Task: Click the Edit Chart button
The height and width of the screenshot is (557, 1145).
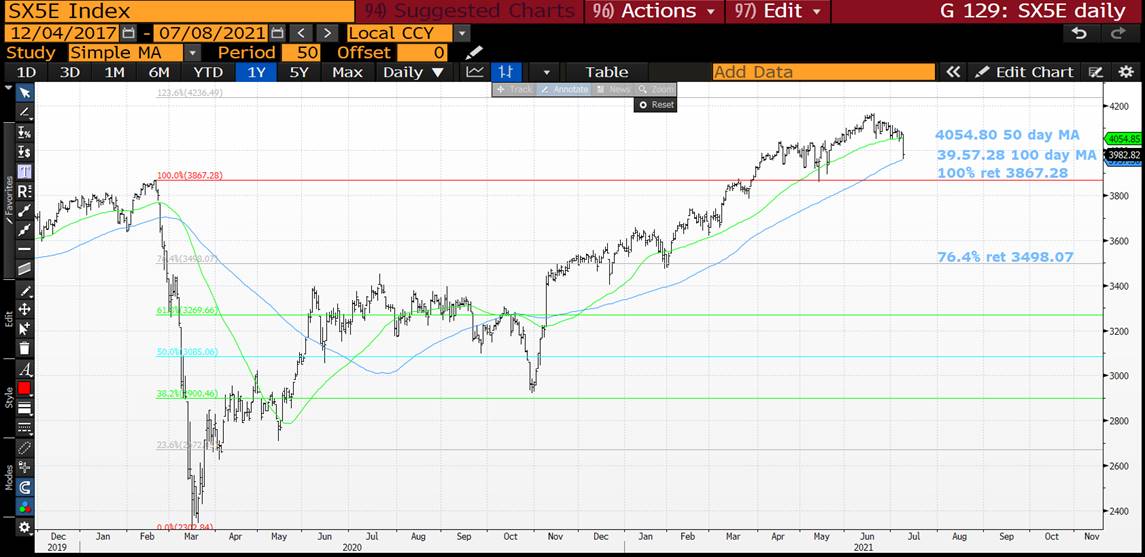Action: [x=1025, y=72]
